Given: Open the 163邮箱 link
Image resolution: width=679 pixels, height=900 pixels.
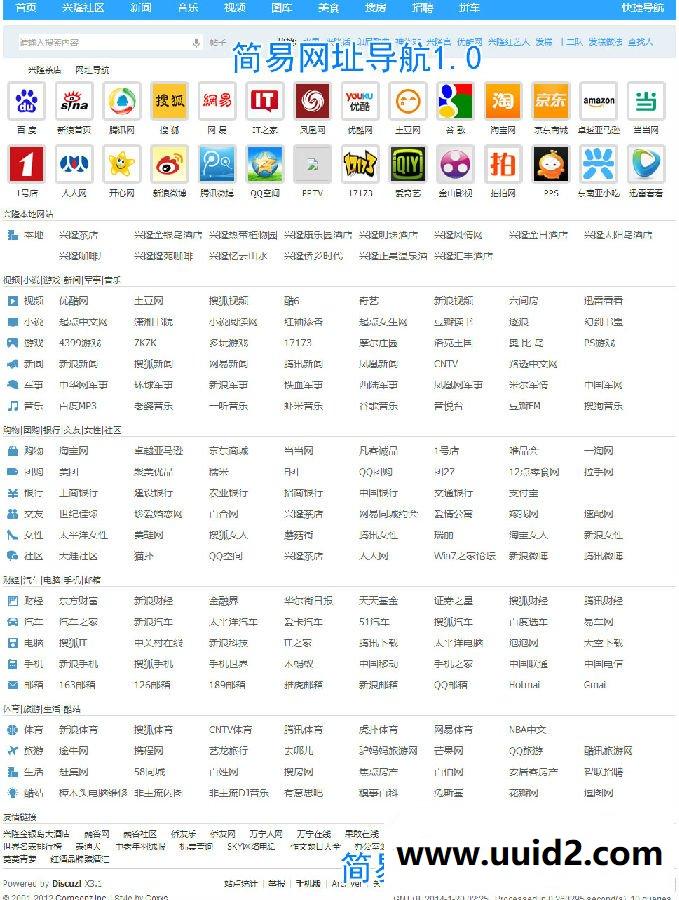Looking at the screenshot, I should (77, 685).
